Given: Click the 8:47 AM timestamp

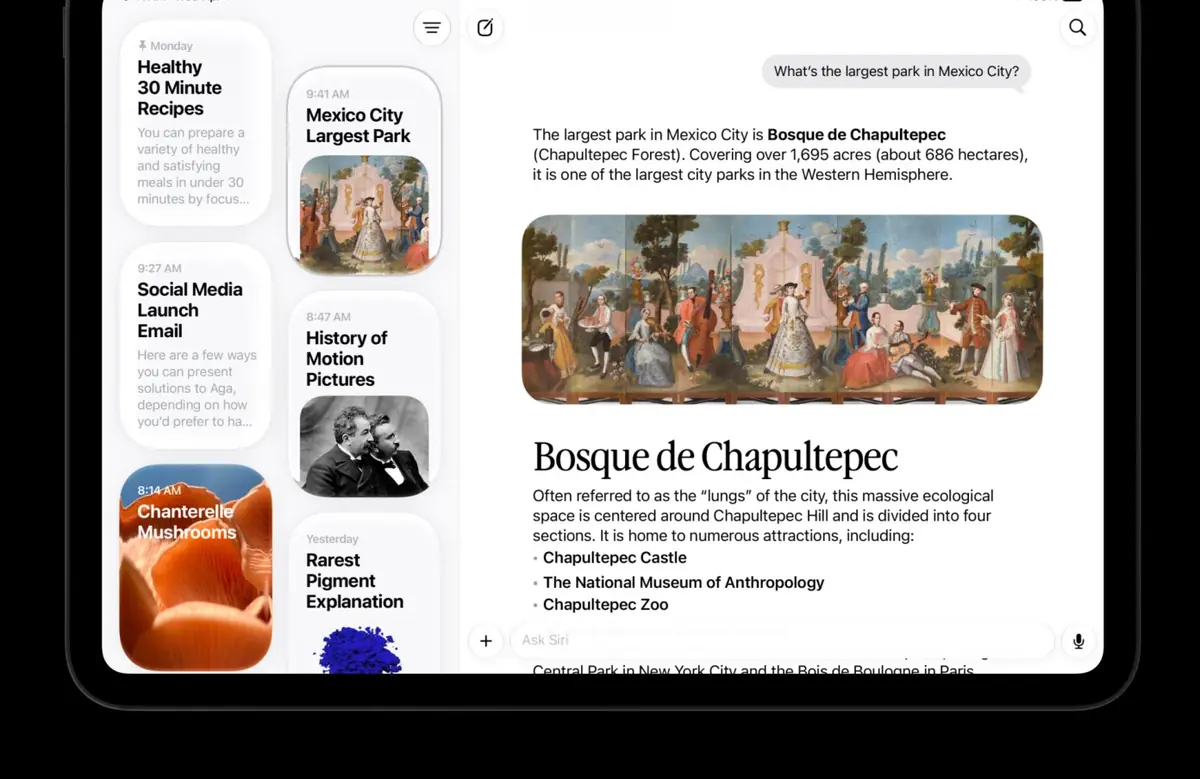Looking at the screenshot, I should pos(328,317).
